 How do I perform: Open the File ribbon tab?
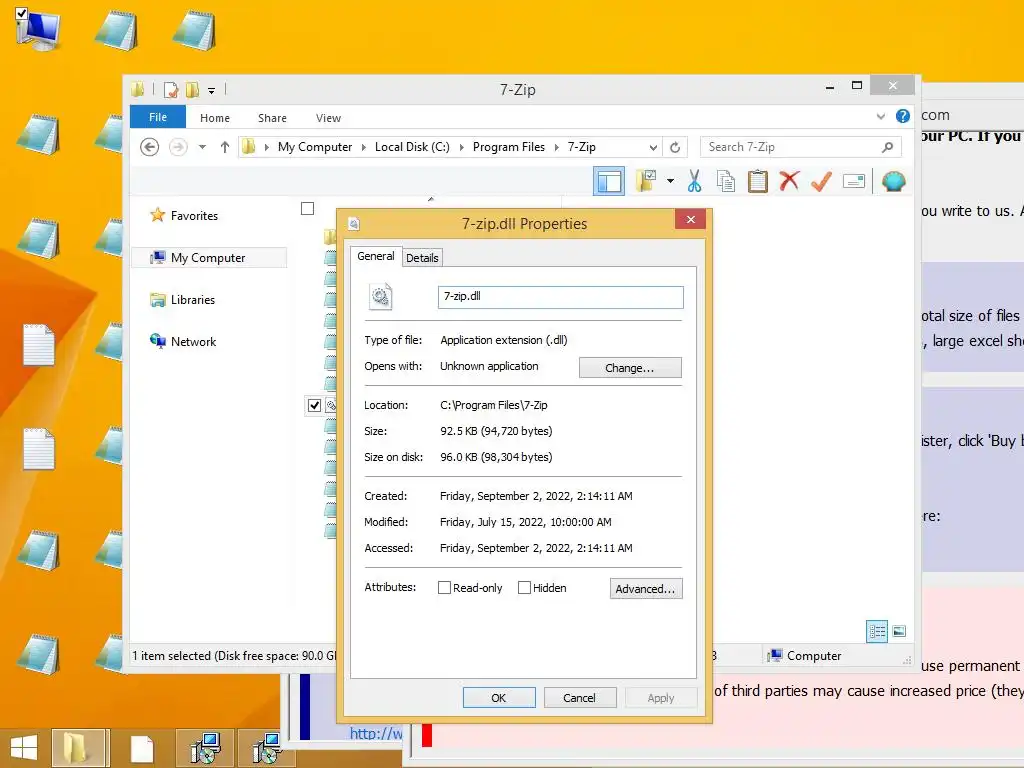[158, 117]
